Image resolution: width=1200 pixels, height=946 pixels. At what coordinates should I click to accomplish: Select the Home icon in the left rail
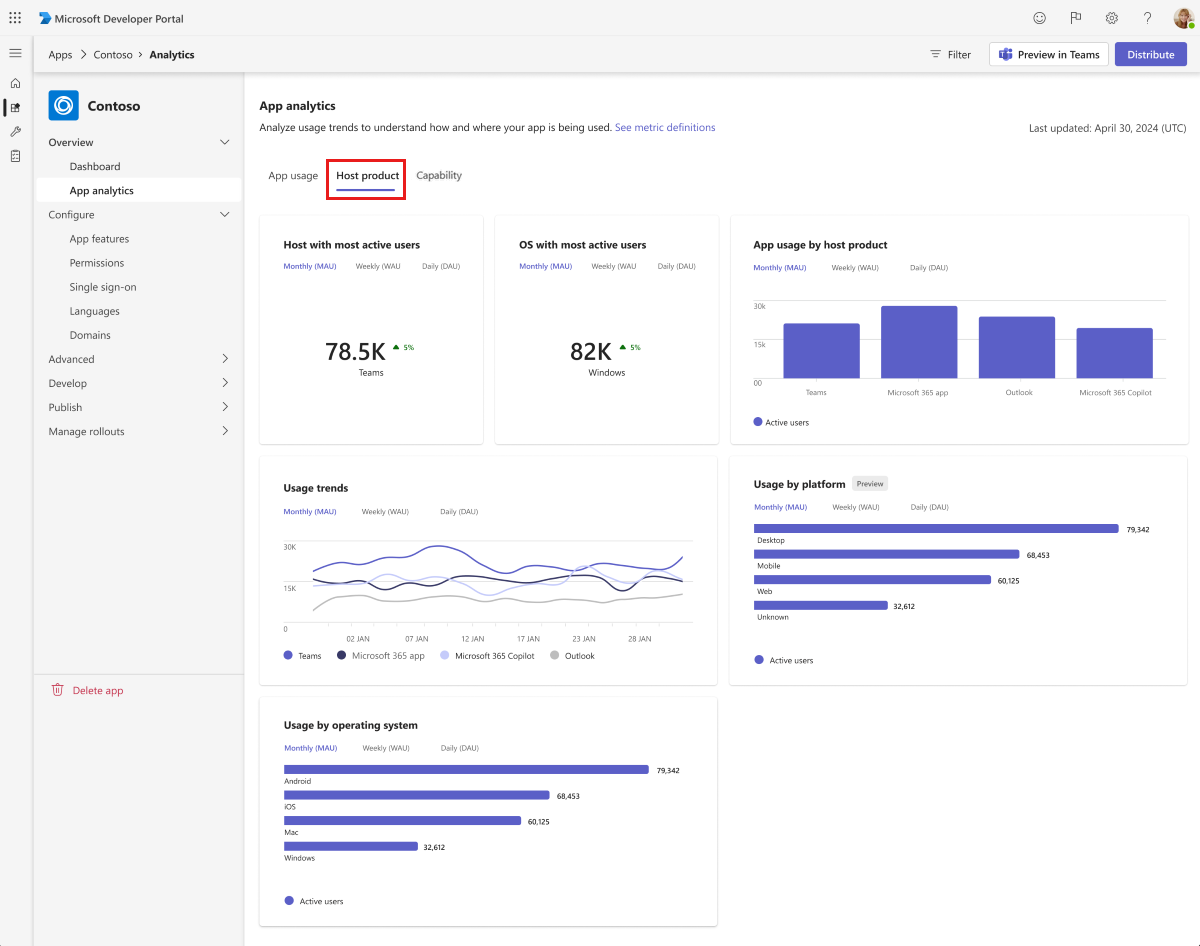[15, 82]
